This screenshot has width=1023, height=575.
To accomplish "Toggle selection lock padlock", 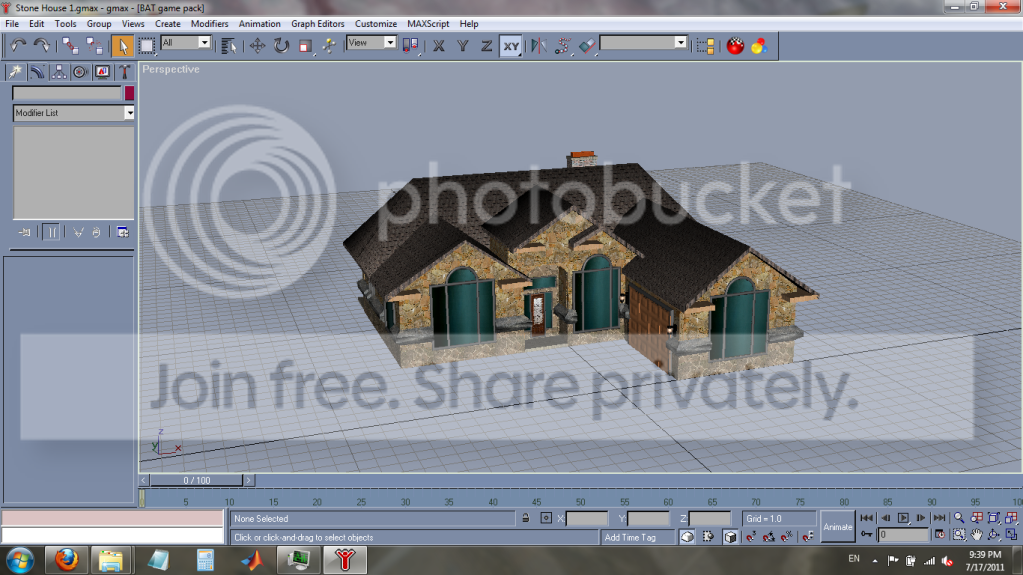I will tap(525, 518).
